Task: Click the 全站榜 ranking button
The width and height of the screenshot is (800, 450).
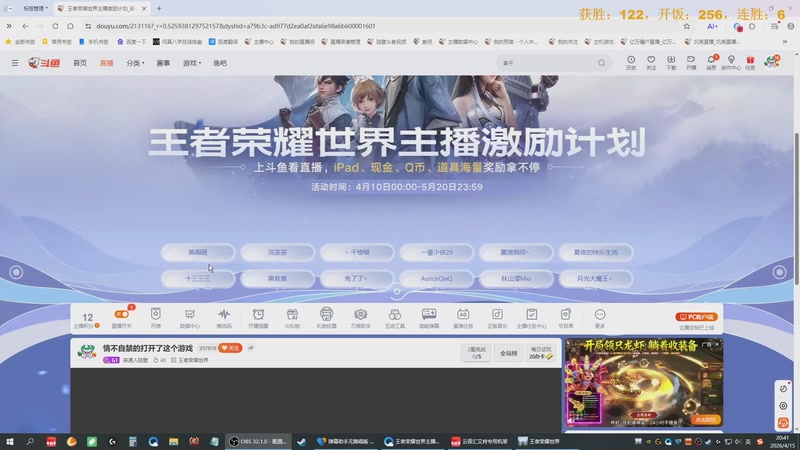Action: click(x=508, y=353)
